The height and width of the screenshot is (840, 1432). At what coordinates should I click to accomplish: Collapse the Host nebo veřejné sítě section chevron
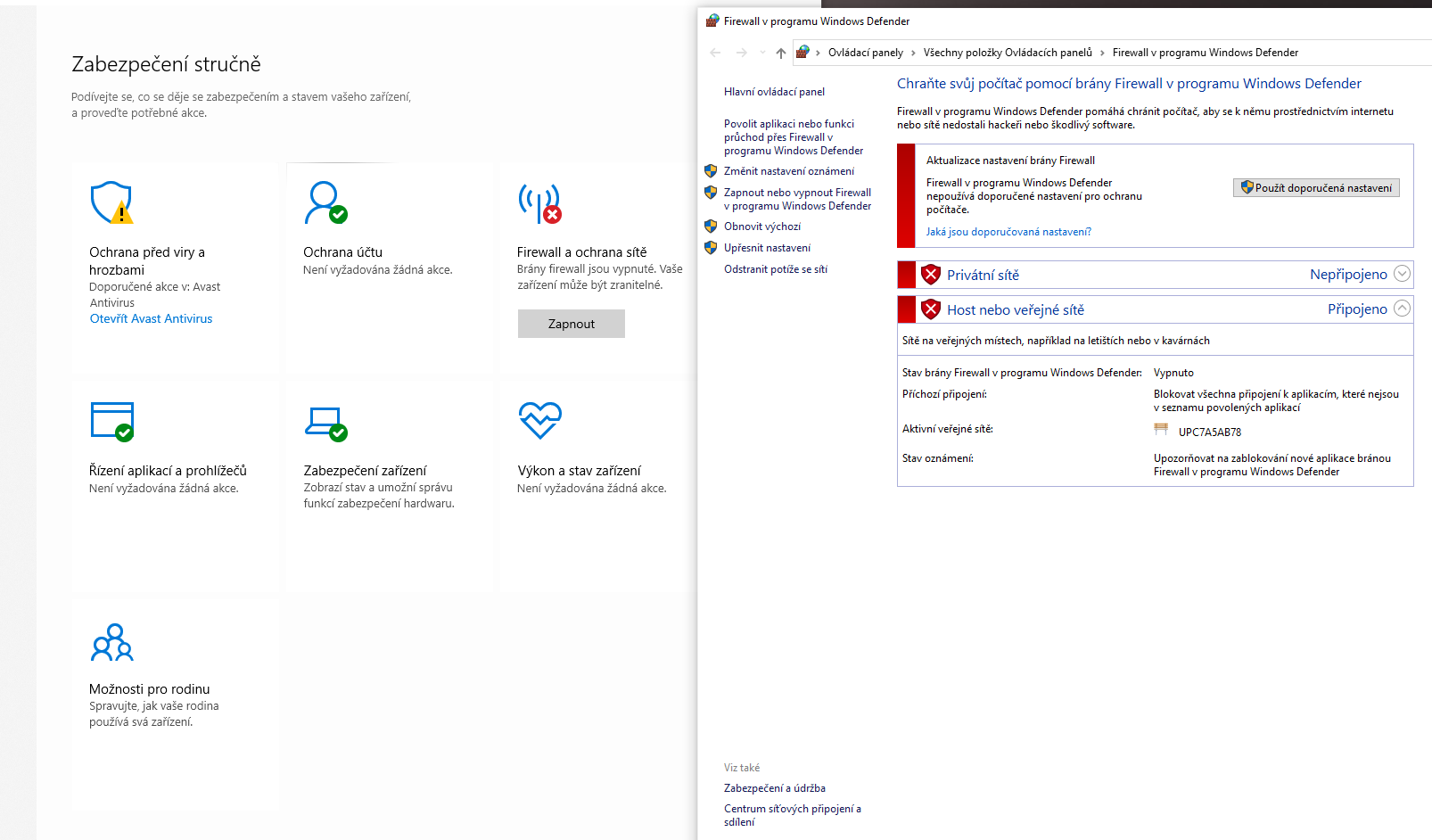1402,309
